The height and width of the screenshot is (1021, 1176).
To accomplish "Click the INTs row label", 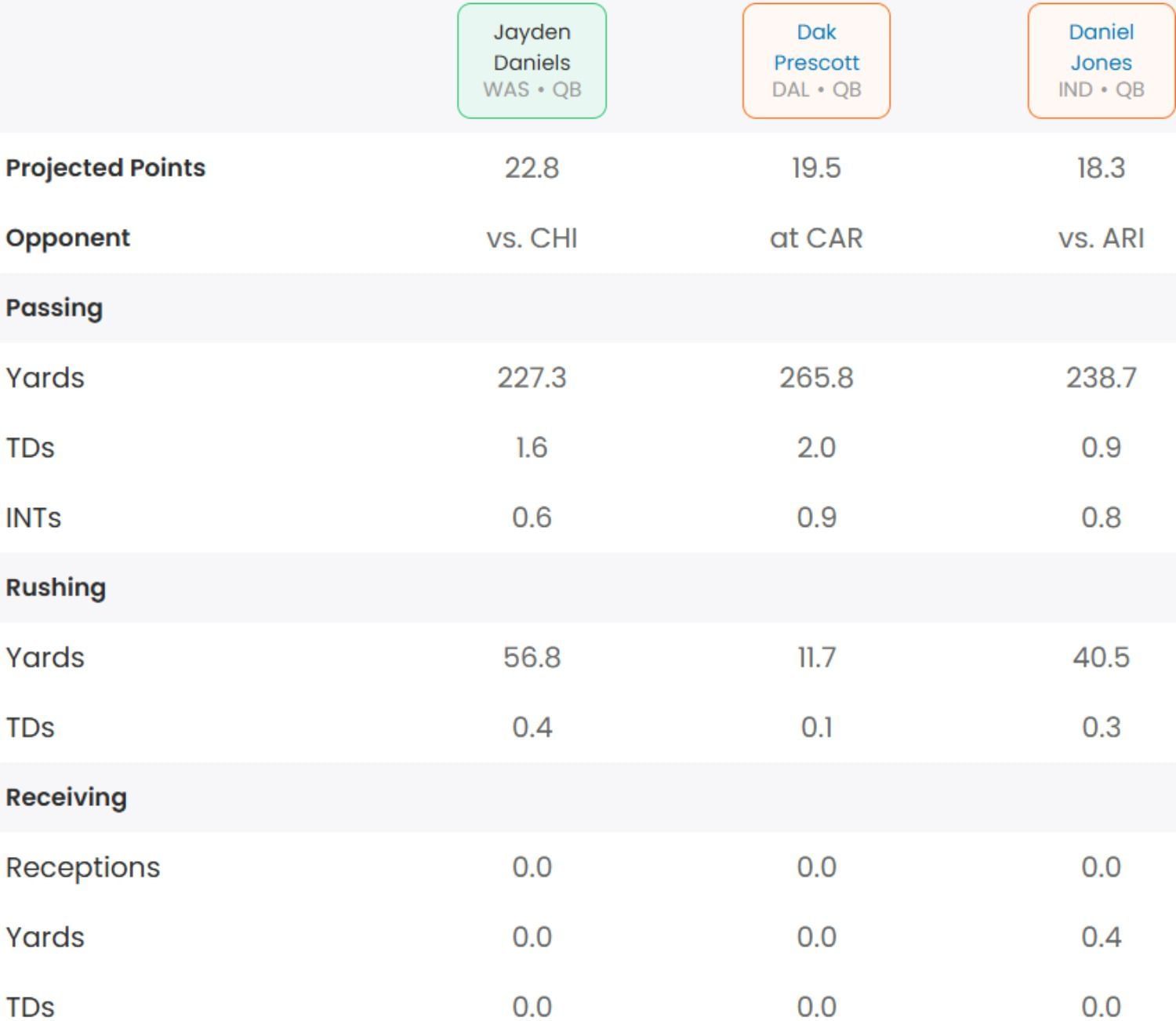I will click(x=34, y=518).
